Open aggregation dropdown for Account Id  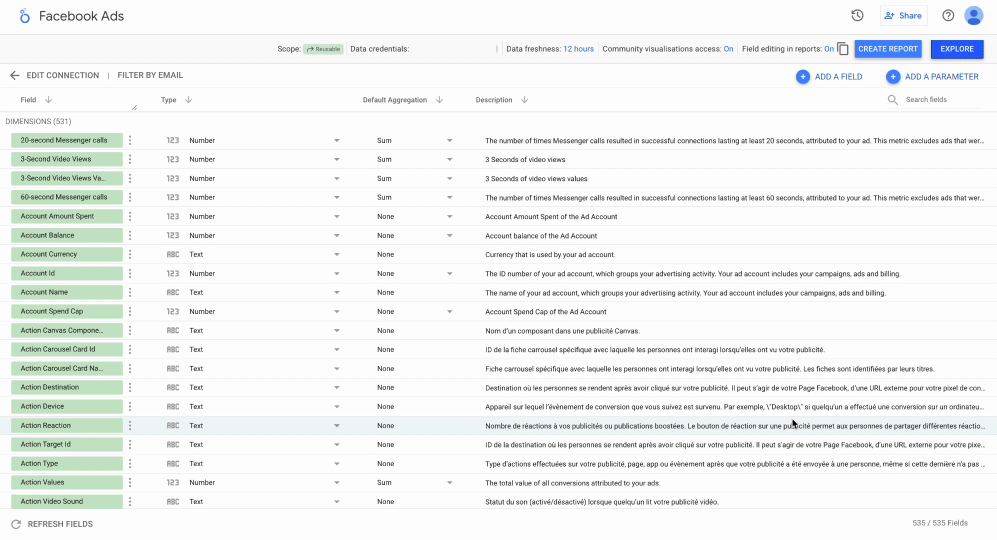tap(449, 273)
